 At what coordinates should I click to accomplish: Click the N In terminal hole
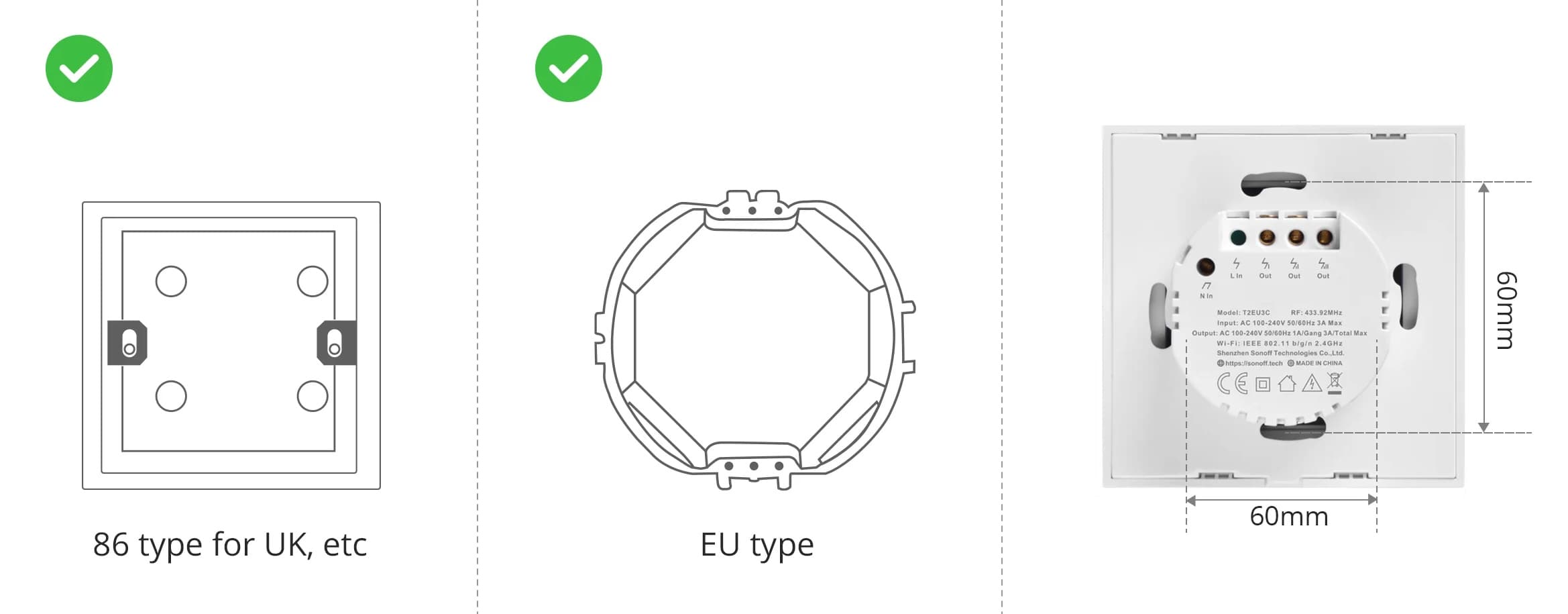[1206, 266]
